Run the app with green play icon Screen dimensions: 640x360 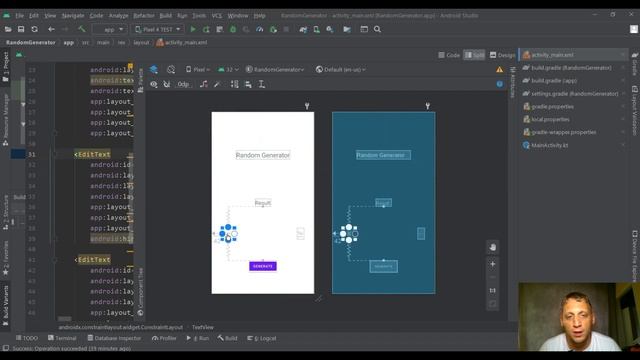pyautogui.click(x=193, y=29)
